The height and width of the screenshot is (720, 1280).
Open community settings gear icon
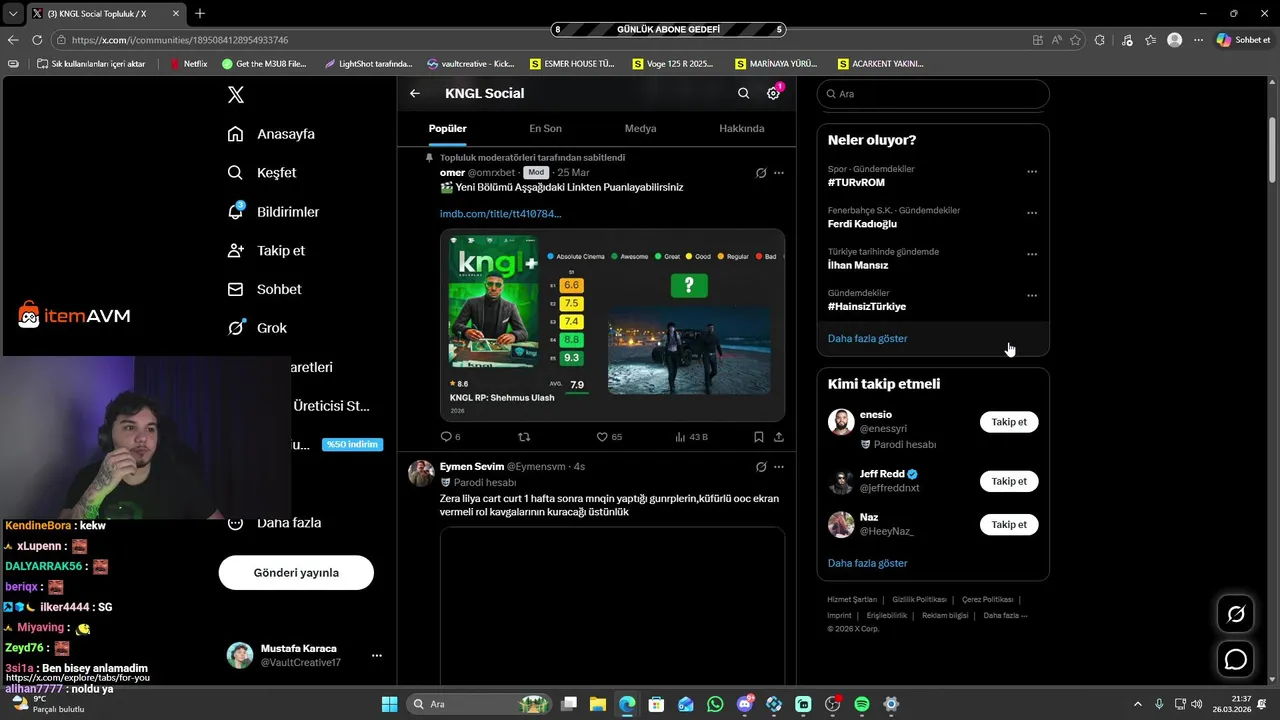[x=773, y=93]
